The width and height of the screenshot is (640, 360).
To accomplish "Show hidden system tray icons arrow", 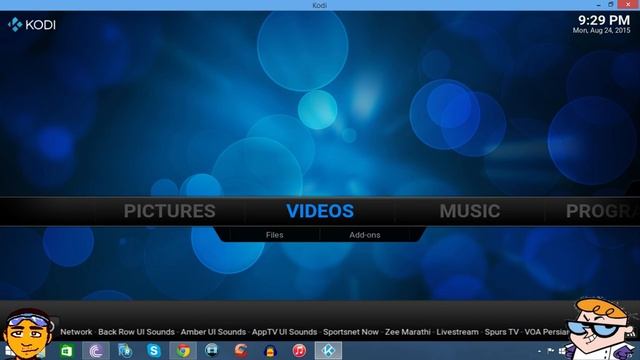I will [540, 351].
